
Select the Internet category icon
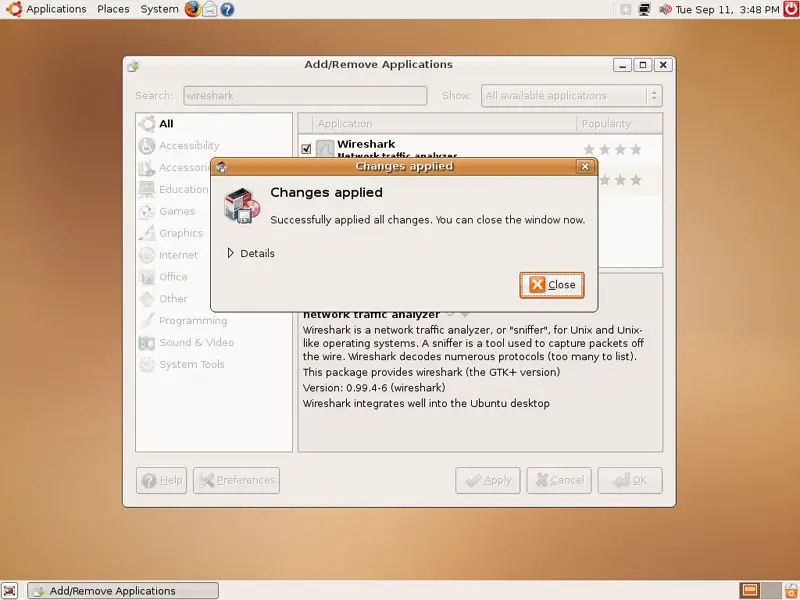pos(146,255)
